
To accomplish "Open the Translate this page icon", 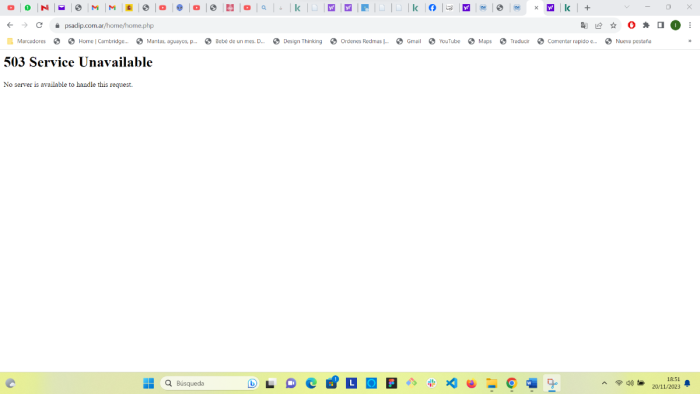I will click(x=584, y=25).
